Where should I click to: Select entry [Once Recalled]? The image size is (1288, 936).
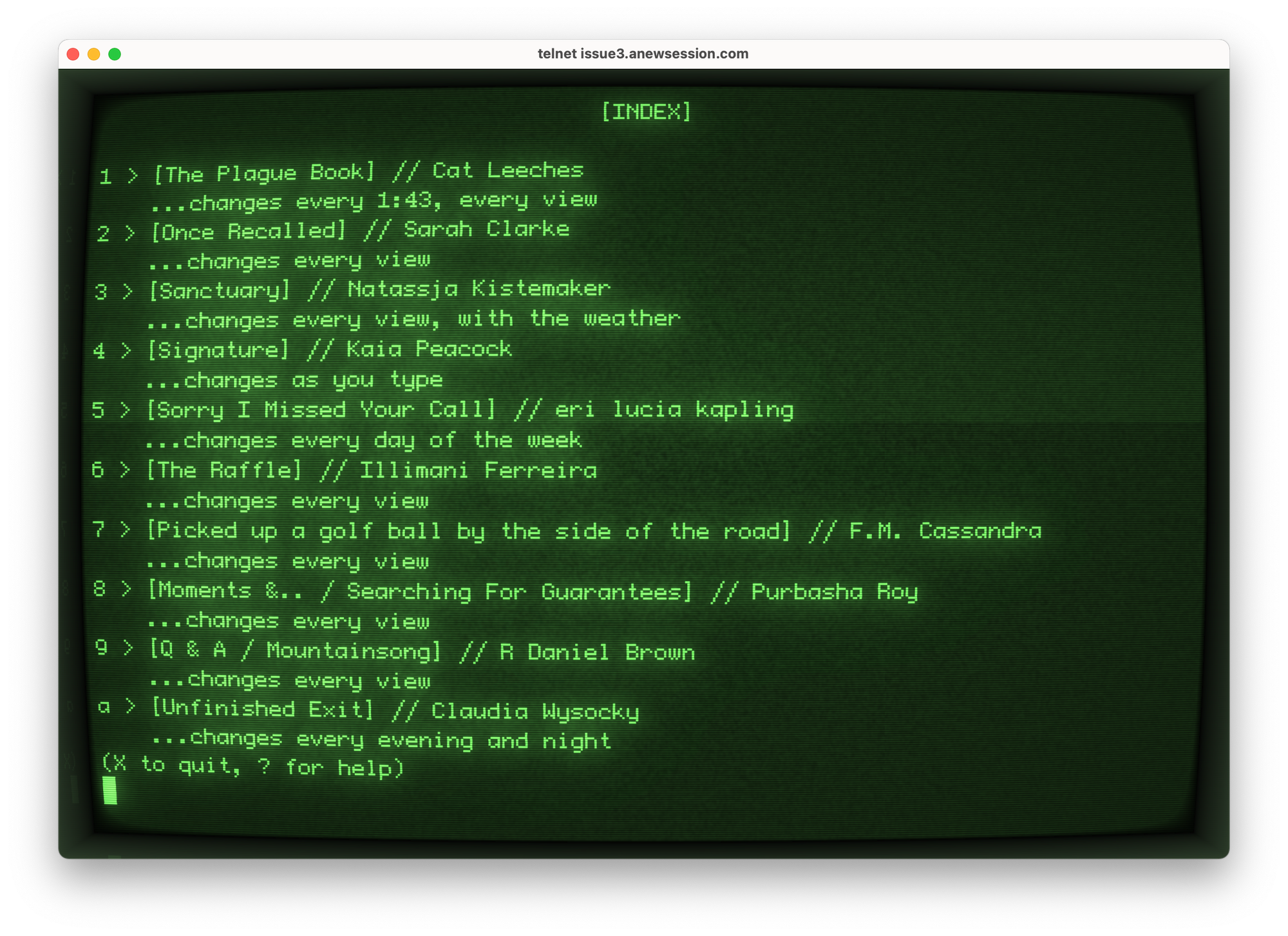(249, 231)
